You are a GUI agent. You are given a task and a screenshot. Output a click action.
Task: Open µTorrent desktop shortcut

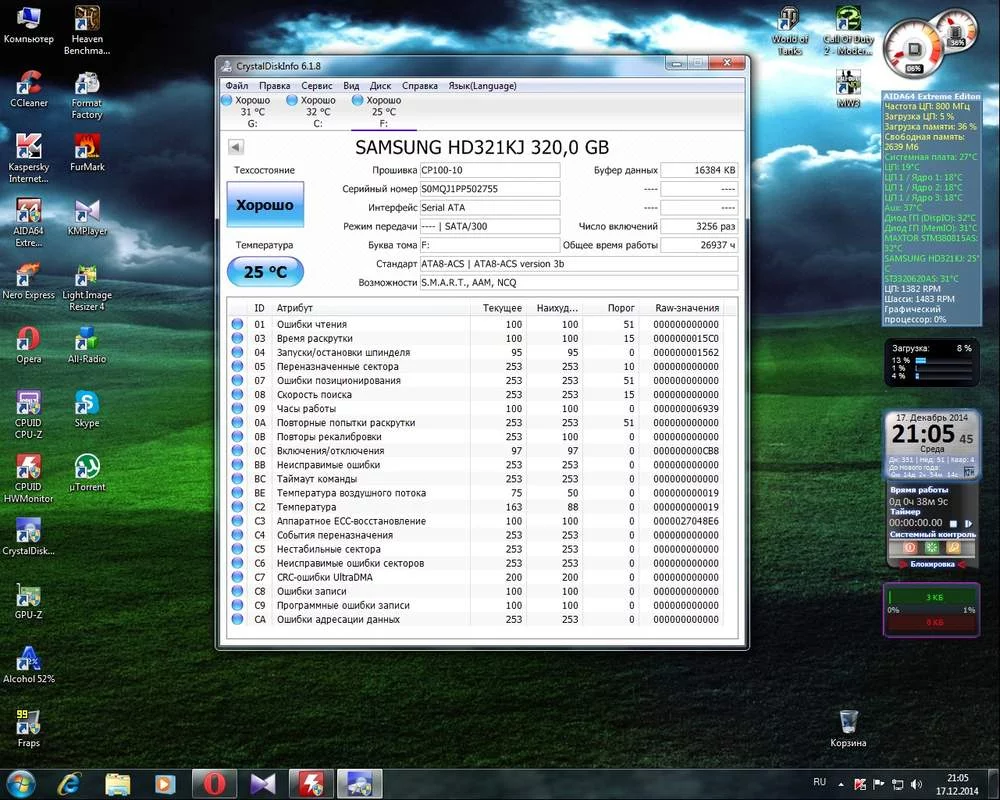(x=87, y=468)
